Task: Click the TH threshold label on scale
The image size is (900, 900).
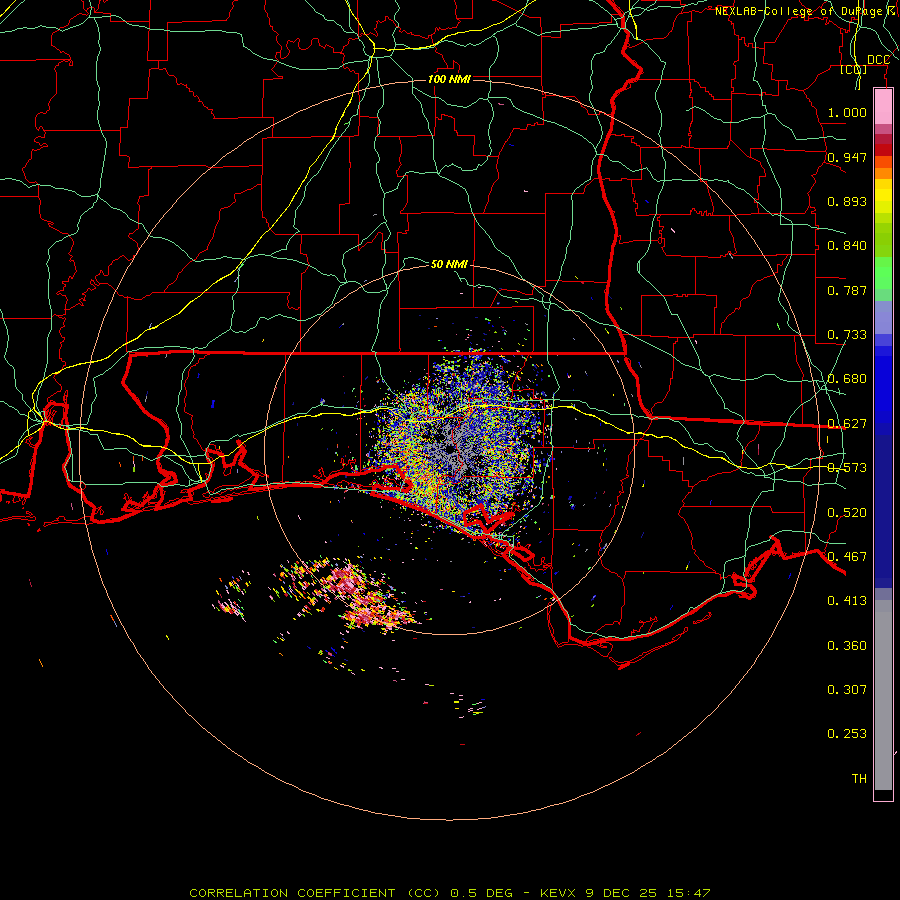Action: pyautogui.click(x=859, y=779)
